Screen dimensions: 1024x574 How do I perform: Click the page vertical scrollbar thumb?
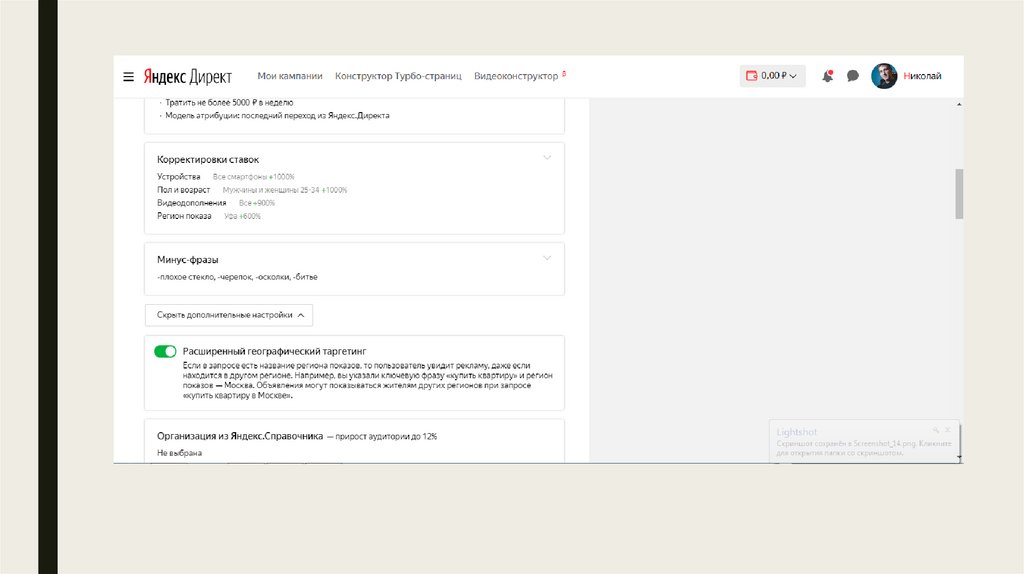[x=959, y=194]
